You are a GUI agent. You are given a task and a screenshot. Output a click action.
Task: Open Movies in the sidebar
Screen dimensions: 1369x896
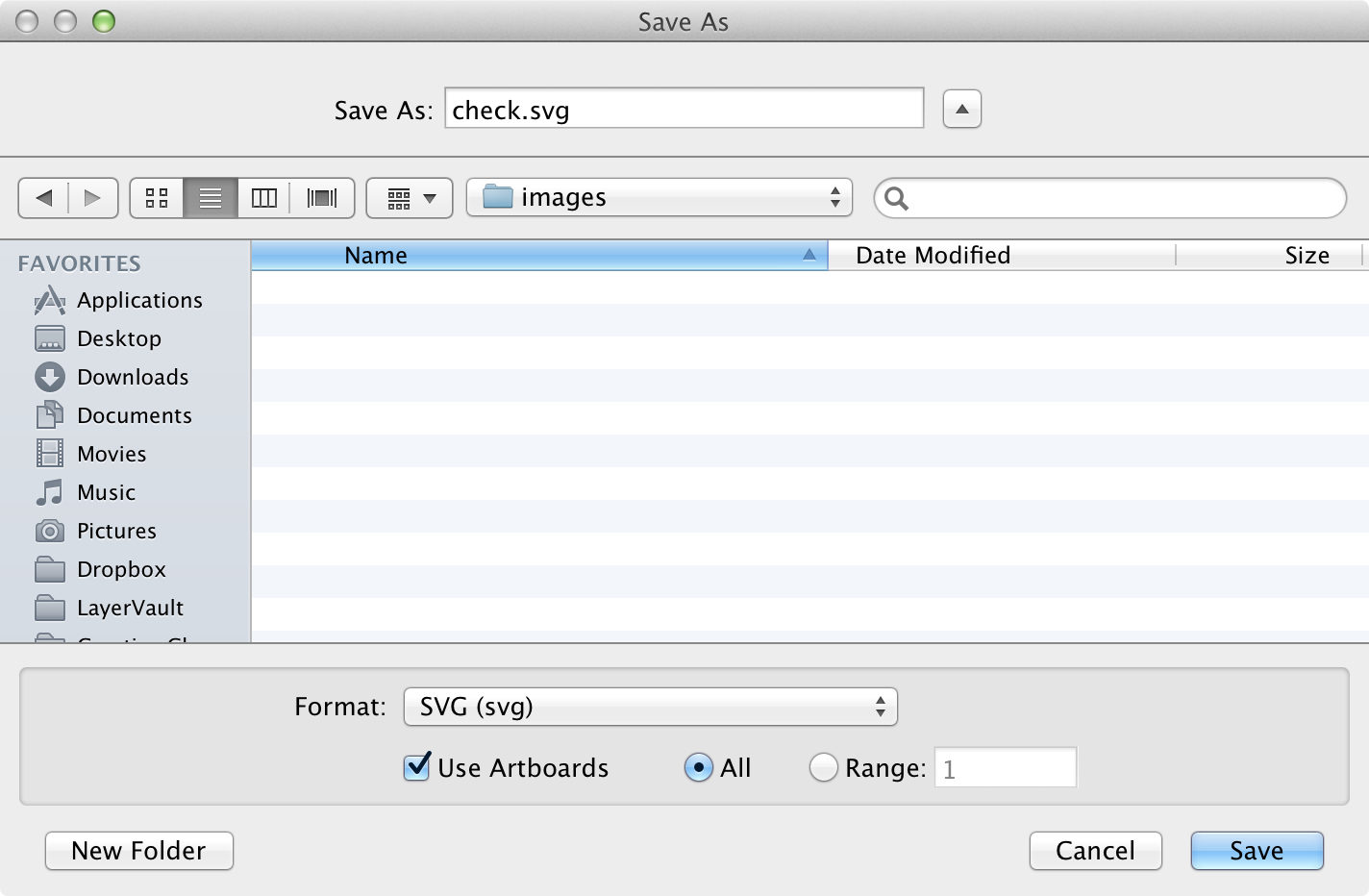coord(91,454)
